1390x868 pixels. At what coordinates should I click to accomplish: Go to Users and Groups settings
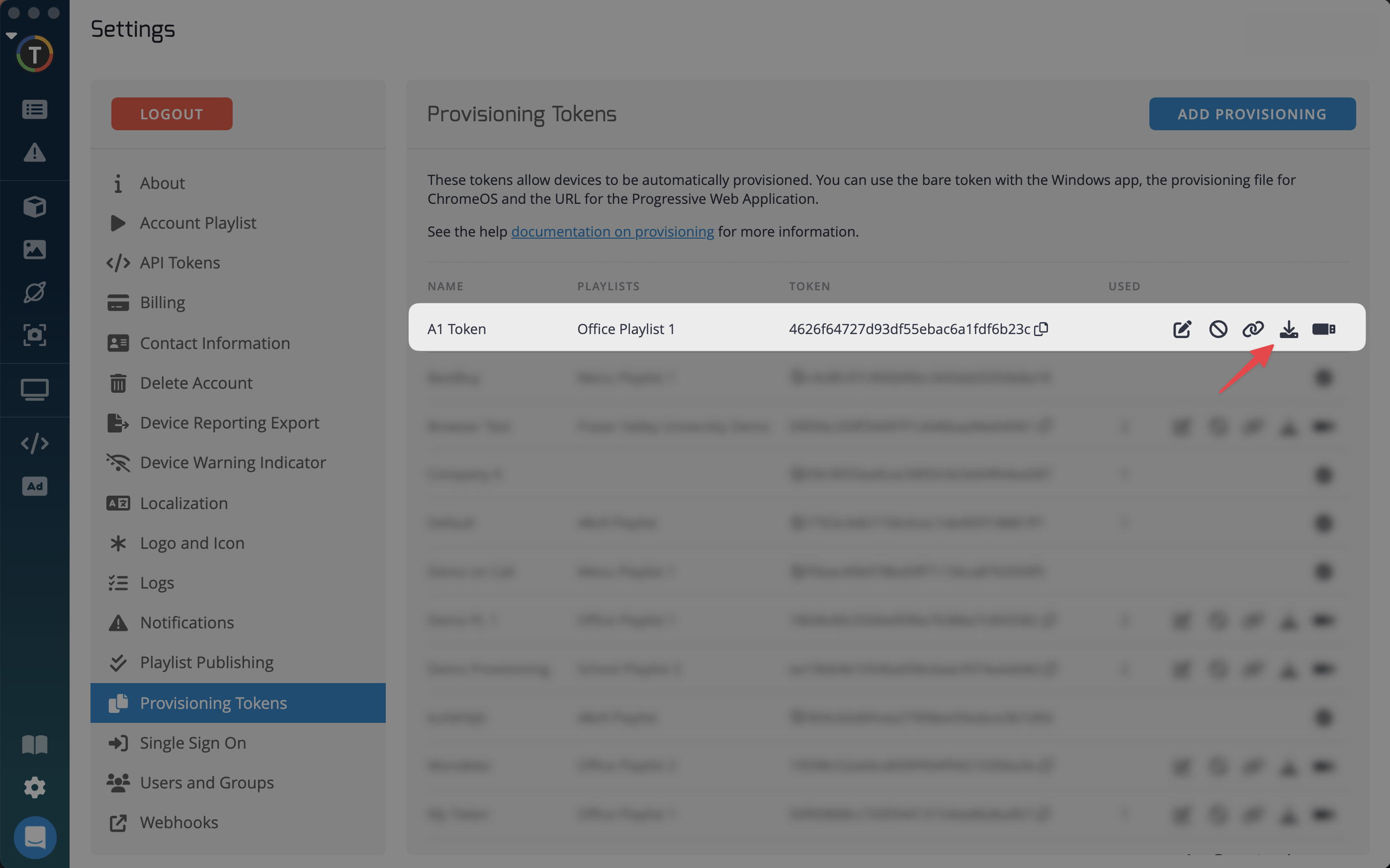(x=207, y=782)
